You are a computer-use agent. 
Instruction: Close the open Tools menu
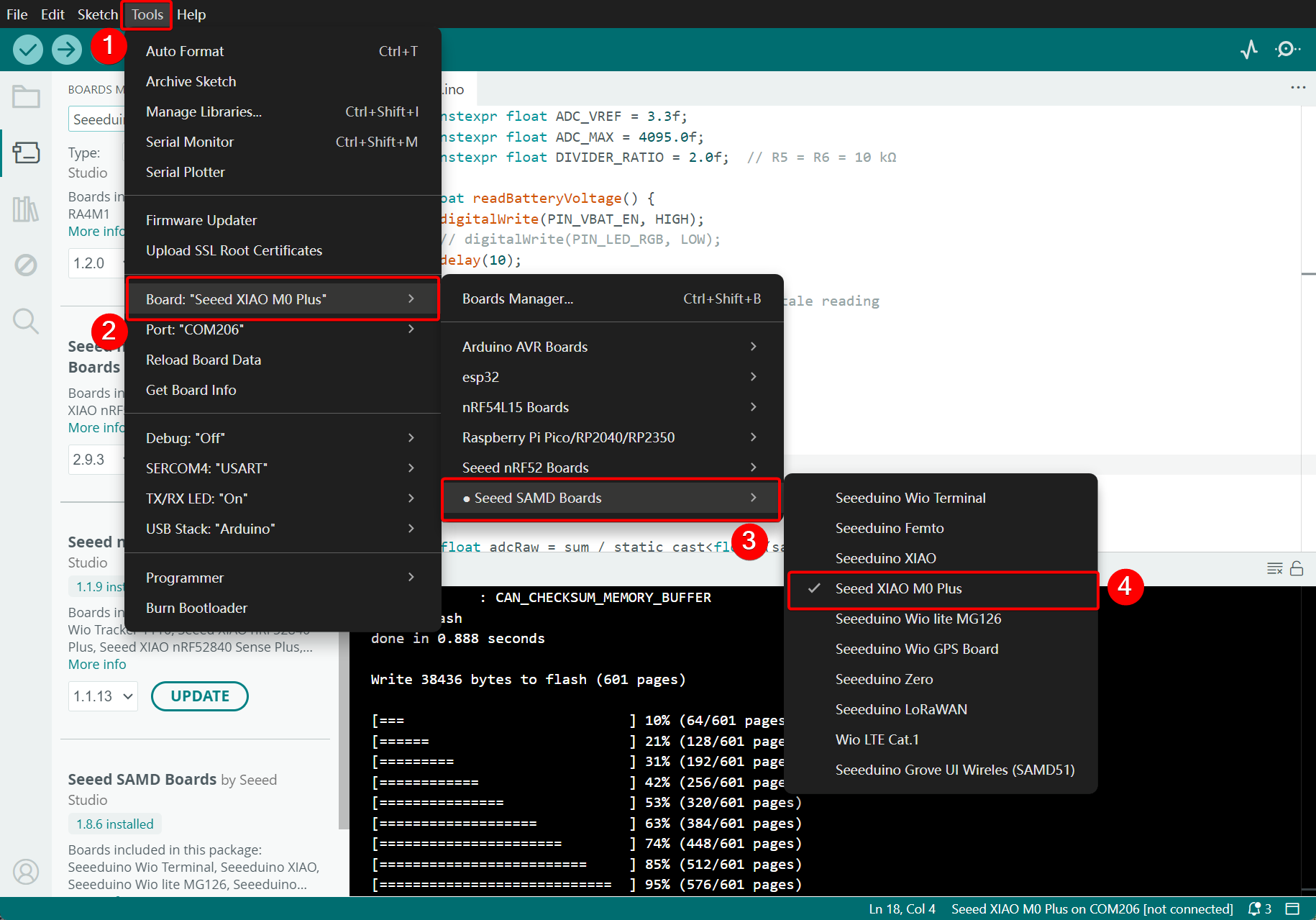pos(147,14)
